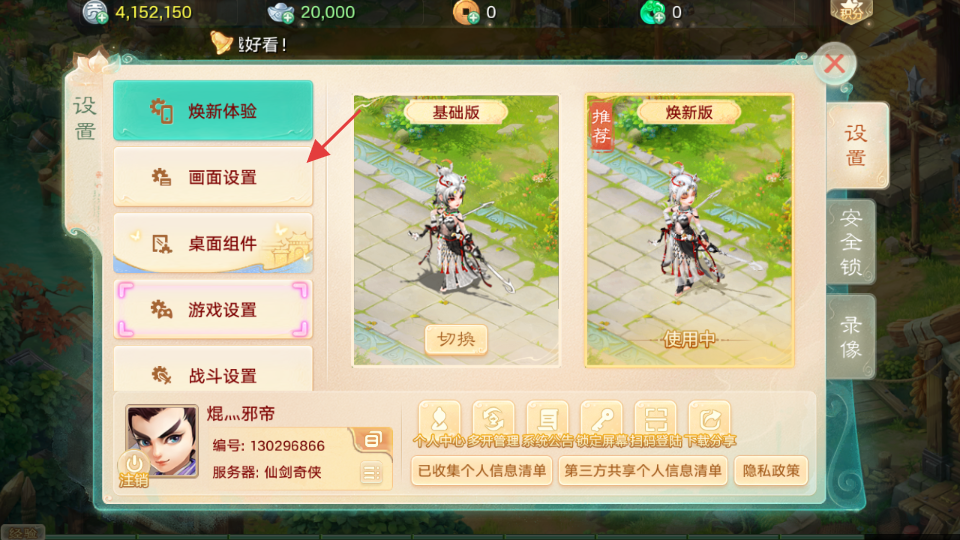Open the 个人中心 personal center icon
Image resolution: width=960 pixels, height=540 pixels.
(x=440, y=420)
